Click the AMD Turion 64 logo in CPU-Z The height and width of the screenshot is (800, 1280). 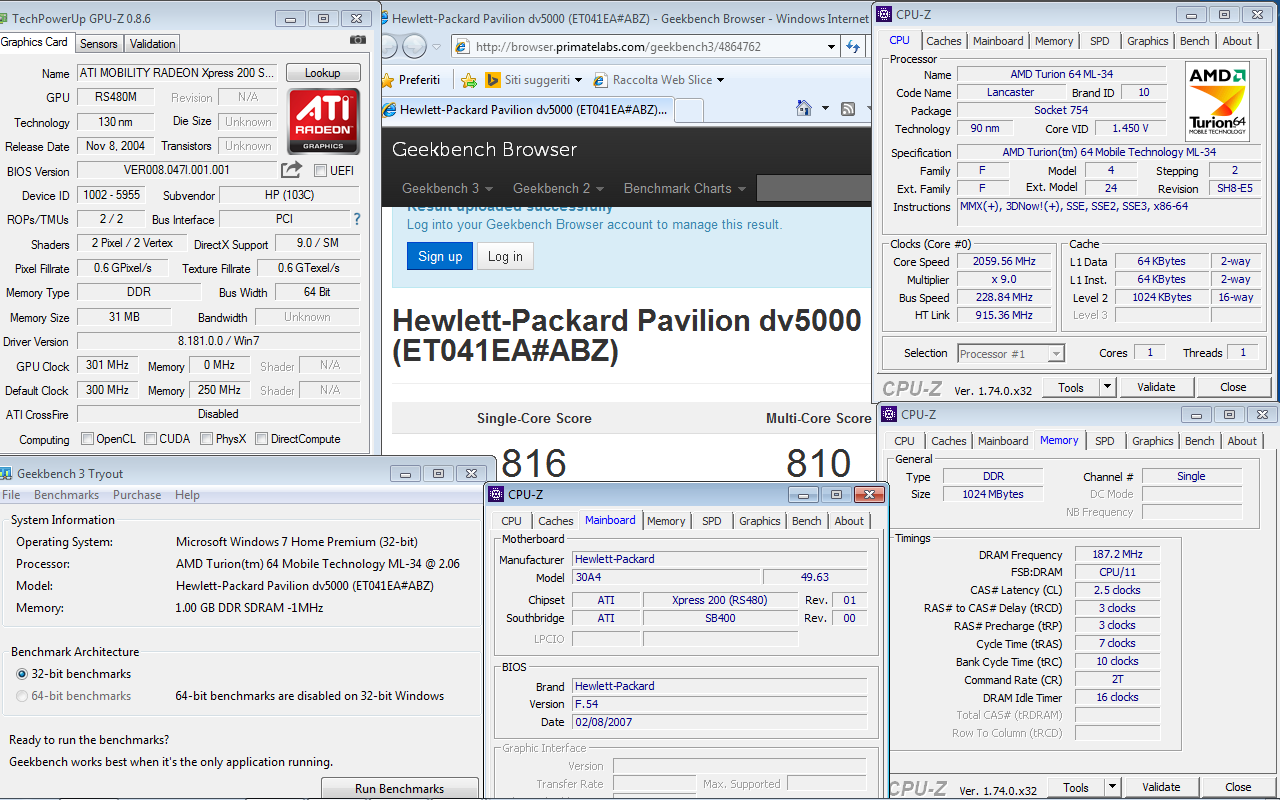pyautogui.click(x=1217, y=101)
